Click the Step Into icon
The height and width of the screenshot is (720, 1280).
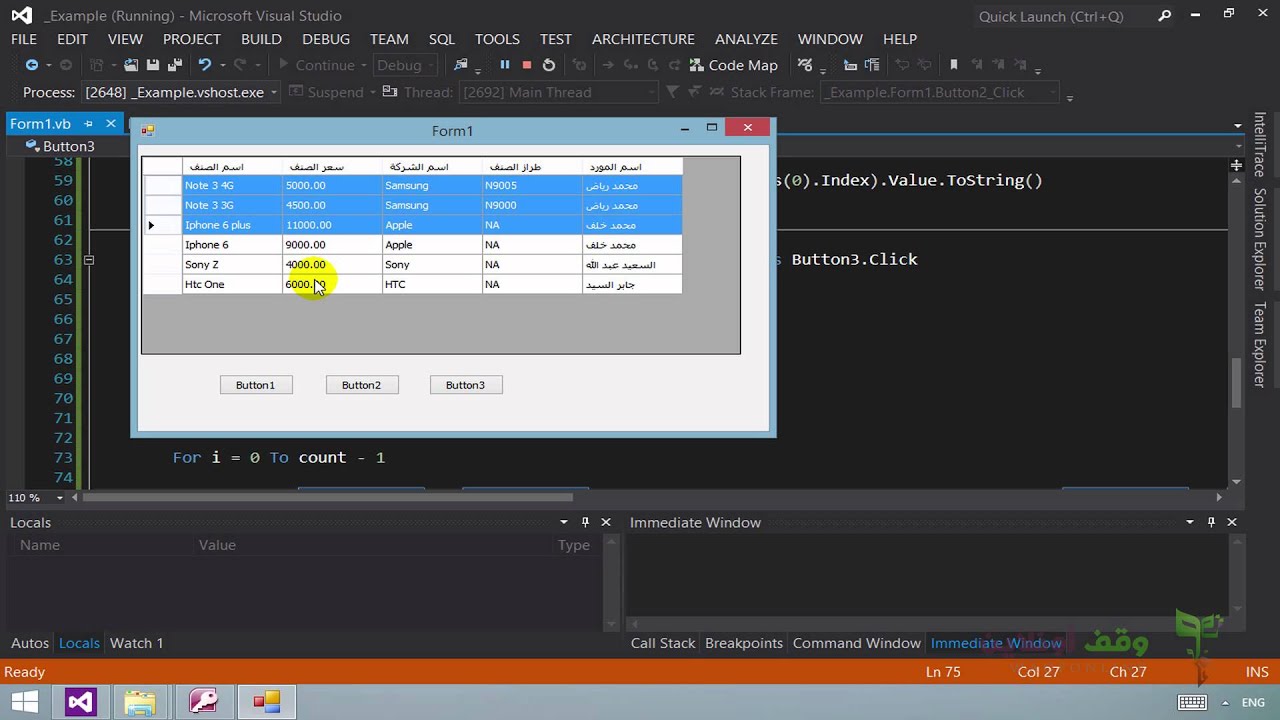(629, 65)
